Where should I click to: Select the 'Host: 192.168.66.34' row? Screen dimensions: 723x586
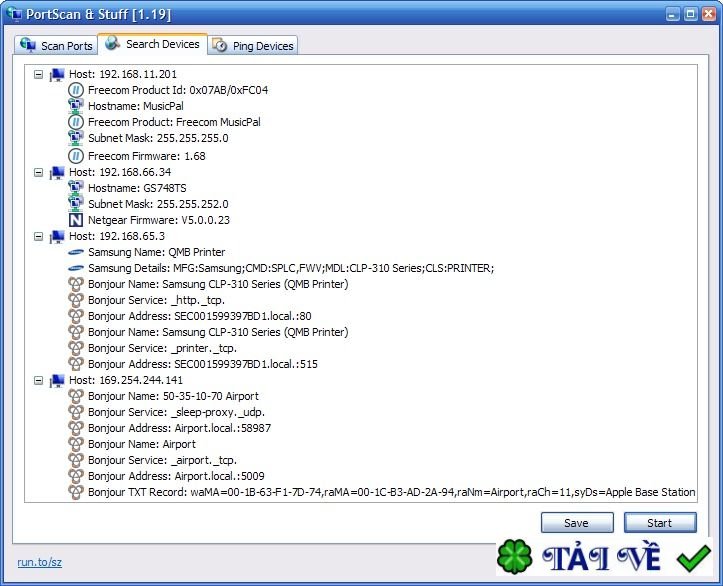120,172
